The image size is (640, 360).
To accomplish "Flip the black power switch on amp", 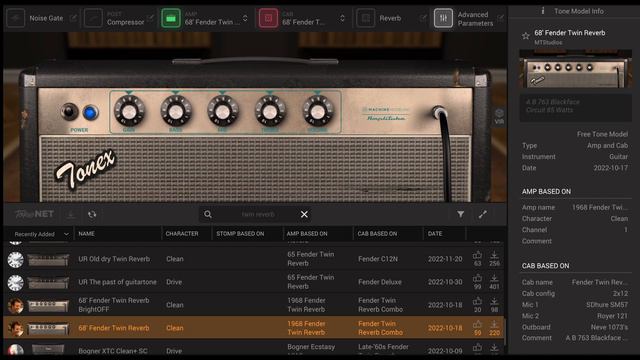I will pos(69,111).
